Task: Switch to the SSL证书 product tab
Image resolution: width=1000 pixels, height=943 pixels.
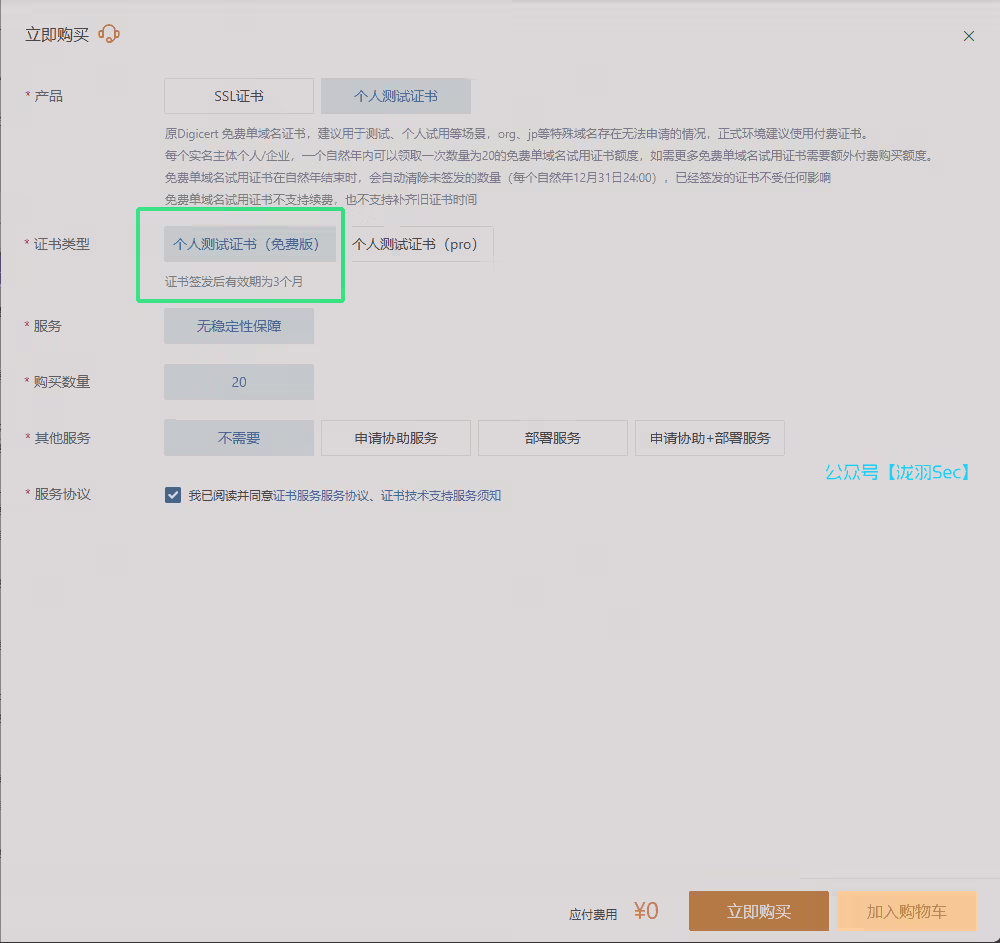Action: 239,96
